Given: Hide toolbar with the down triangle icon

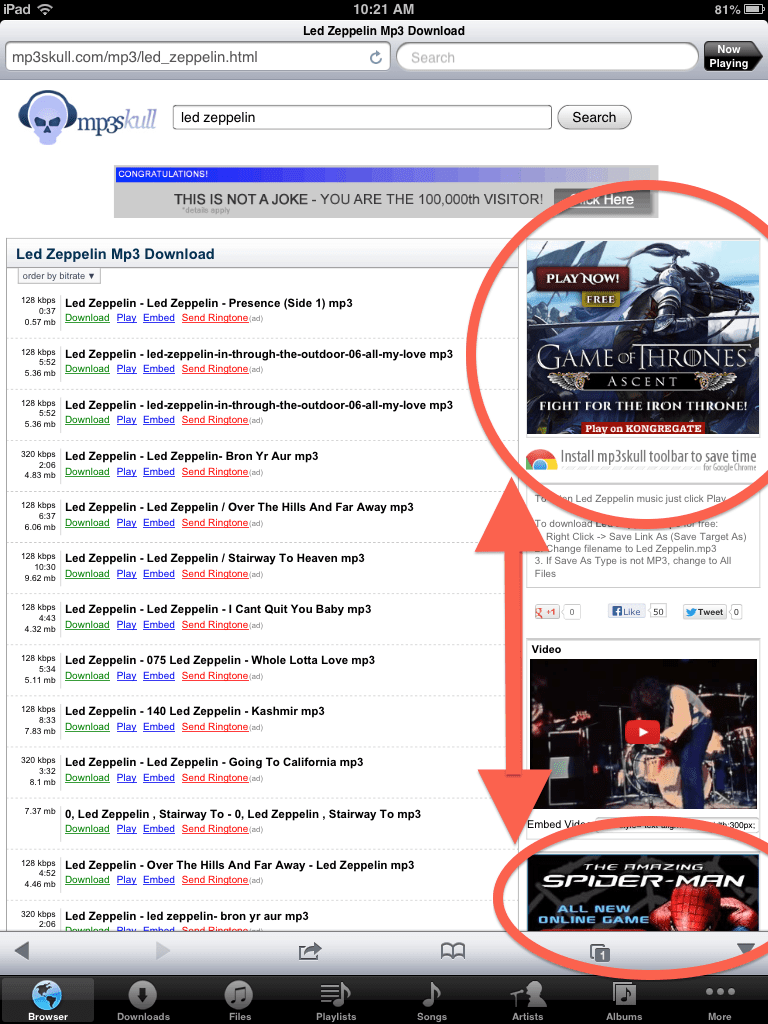Looking at the screenshot, I should tap(745, 950).
